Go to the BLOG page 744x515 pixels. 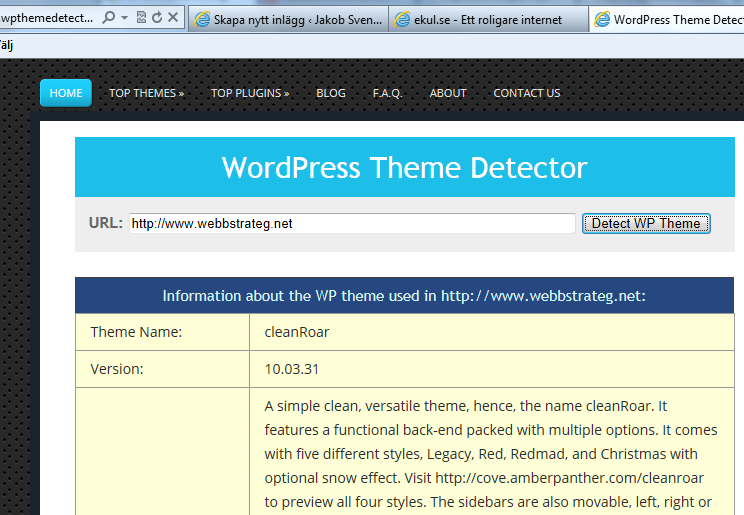click(x=331, y=93)
